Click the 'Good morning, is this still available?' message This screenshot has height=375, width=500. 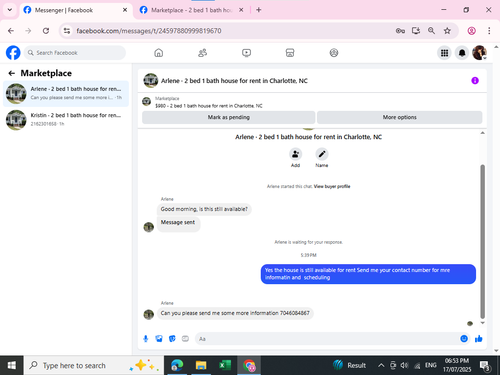pyautogui.click(x=204, y=209)
